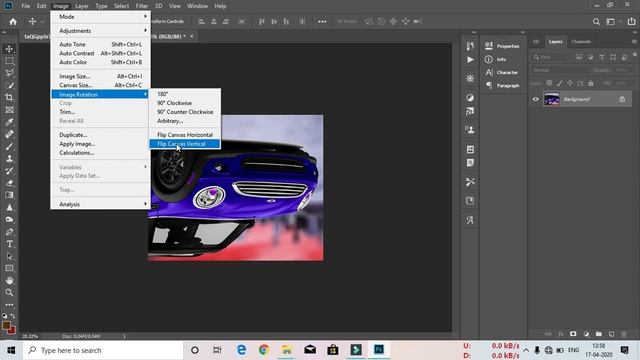Open Chrome from taskbar
The height and width of the screenshot is (360, 640).
coord(264,350)
